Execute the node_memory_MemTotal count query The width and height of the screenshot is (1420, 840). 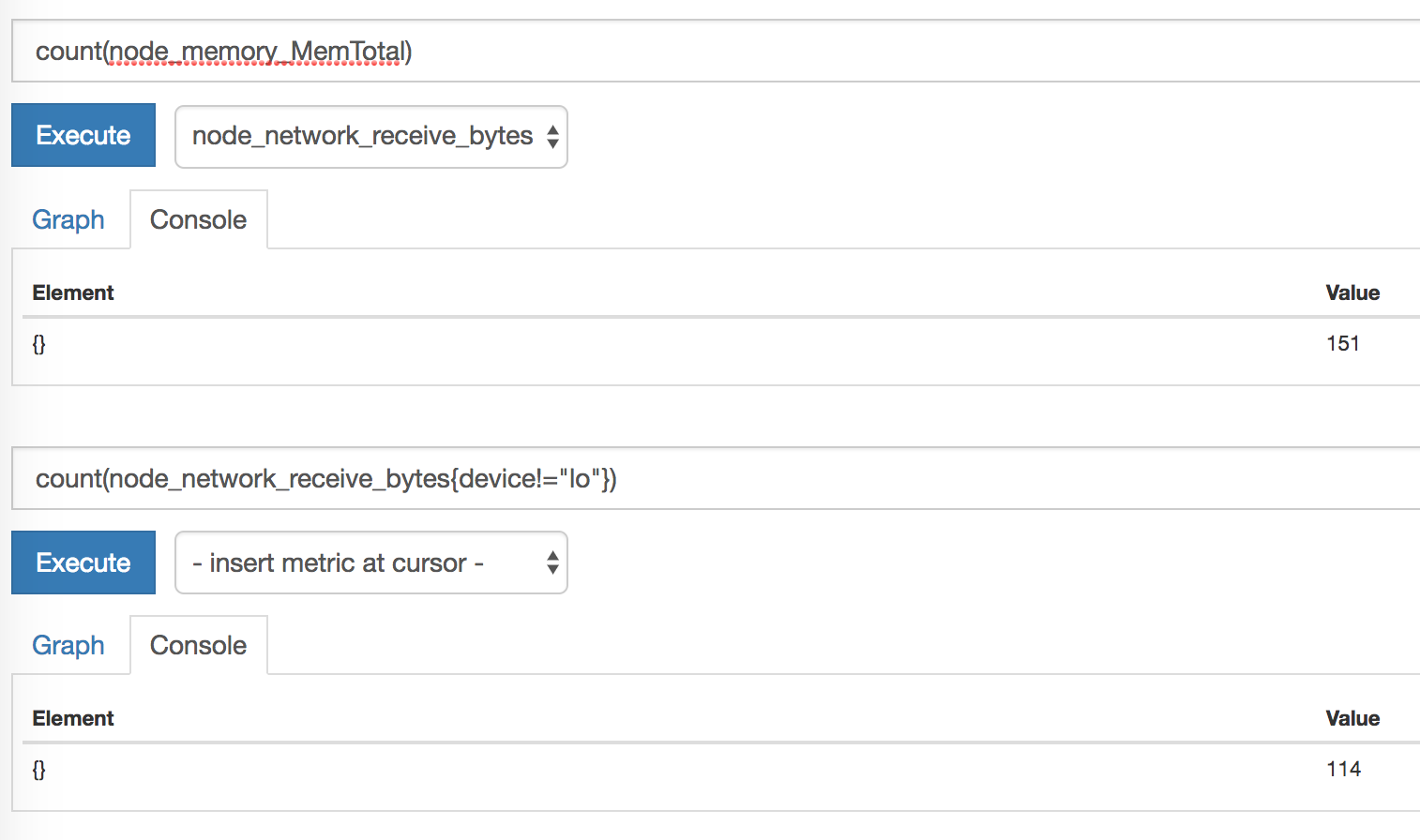coord(83,135)
